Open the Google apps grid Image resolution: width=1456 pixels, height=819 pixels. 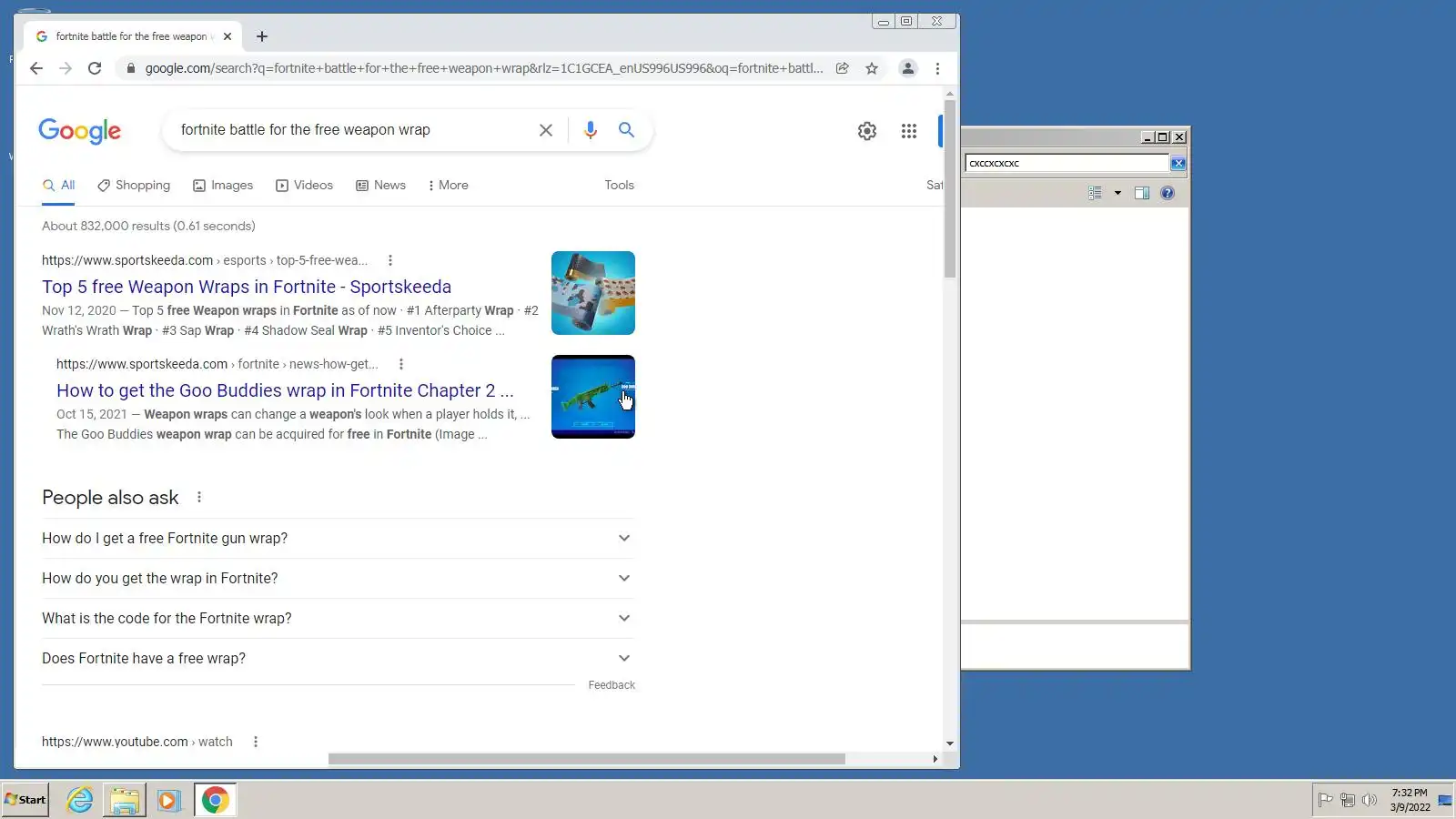click(909, 131)
